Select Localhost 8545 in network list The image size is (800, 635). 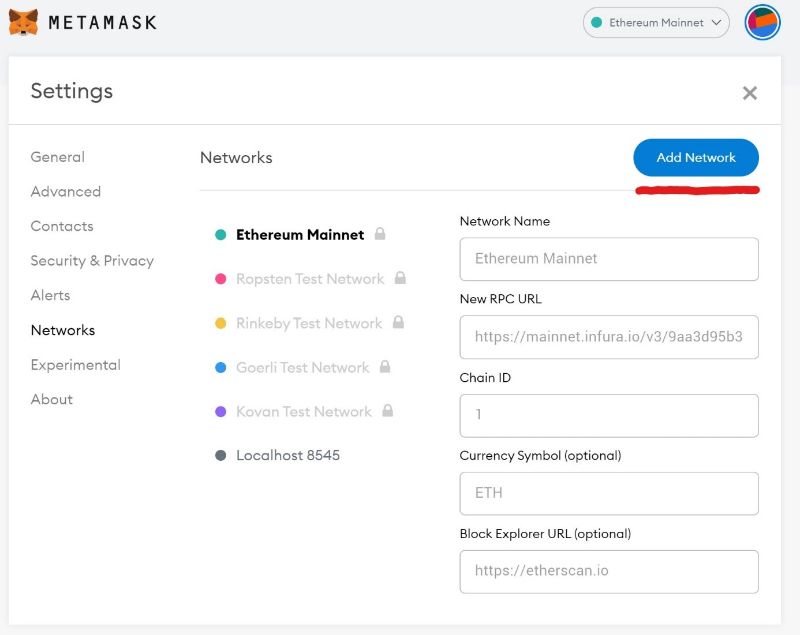tap(288, 455)
